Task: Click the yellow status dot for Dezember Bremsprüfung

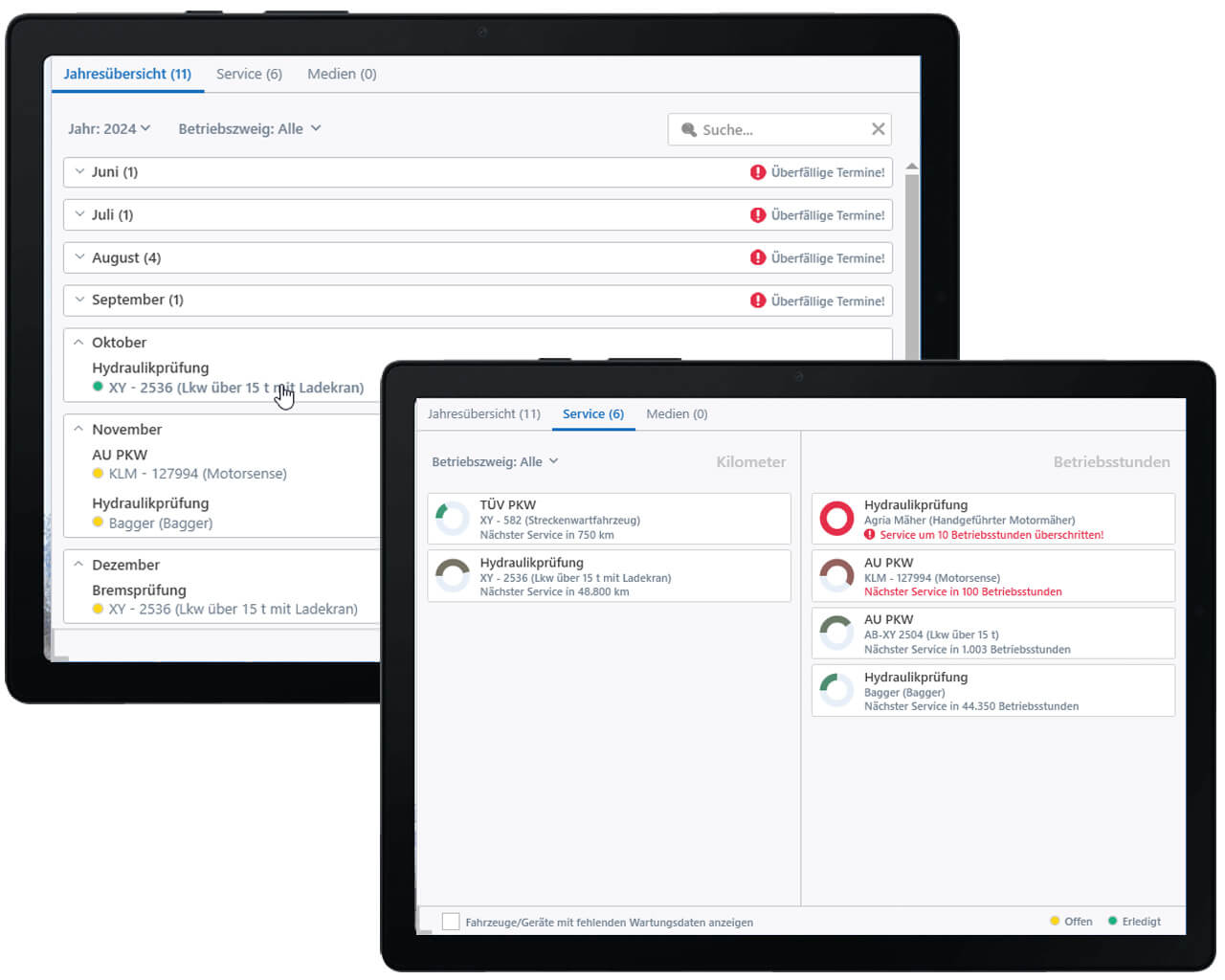Action: click(x=98, y=609)
